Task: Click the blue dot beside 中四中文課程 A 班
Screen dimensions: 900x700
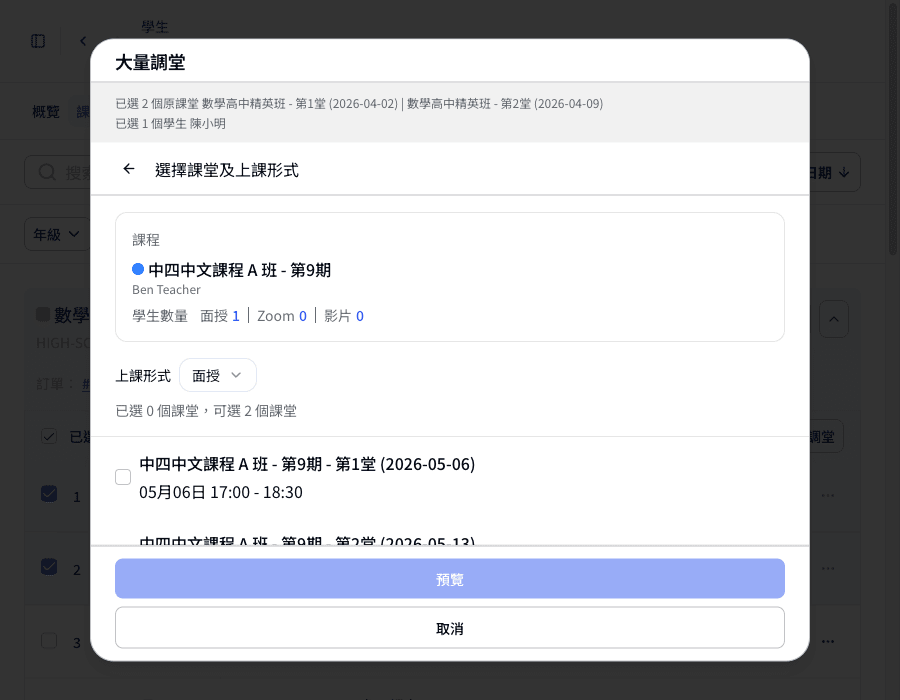Action: (138, 269)
